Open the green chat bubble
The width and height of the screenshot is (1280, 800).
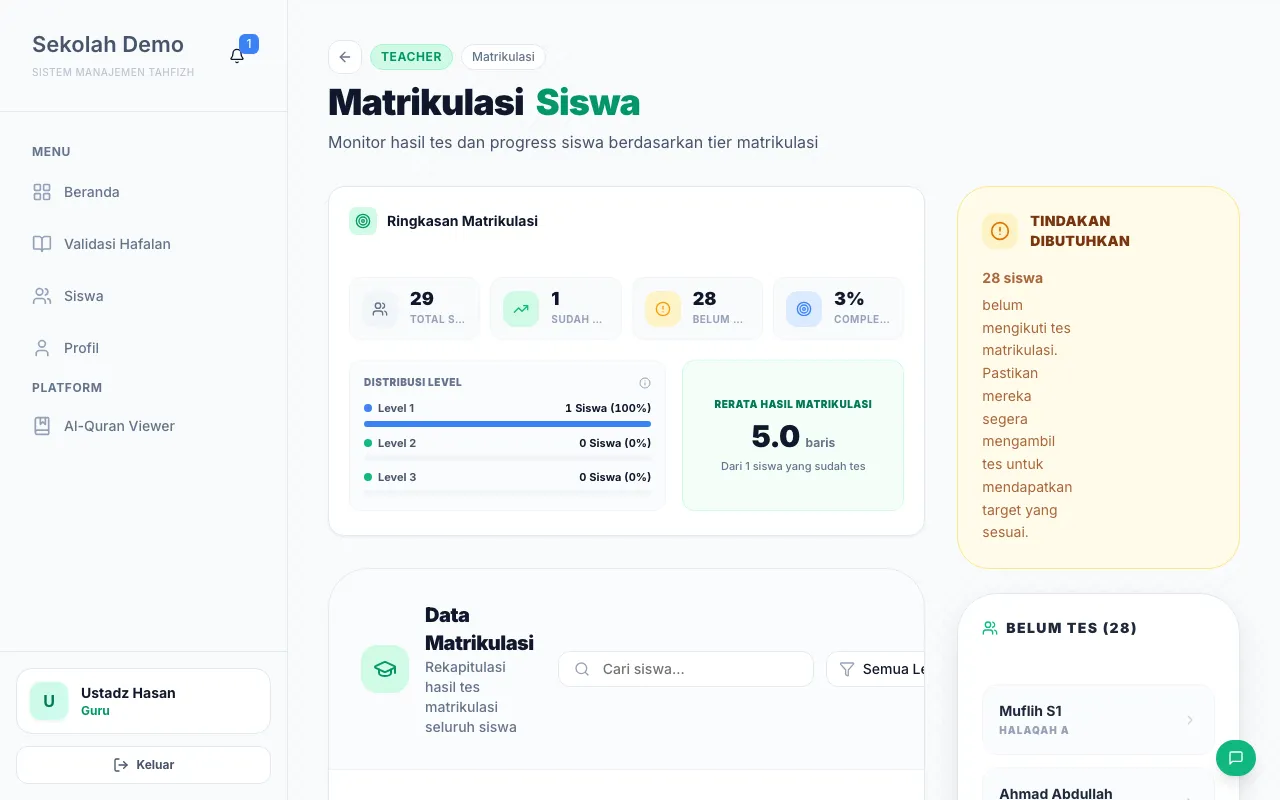click(1236, 756)
